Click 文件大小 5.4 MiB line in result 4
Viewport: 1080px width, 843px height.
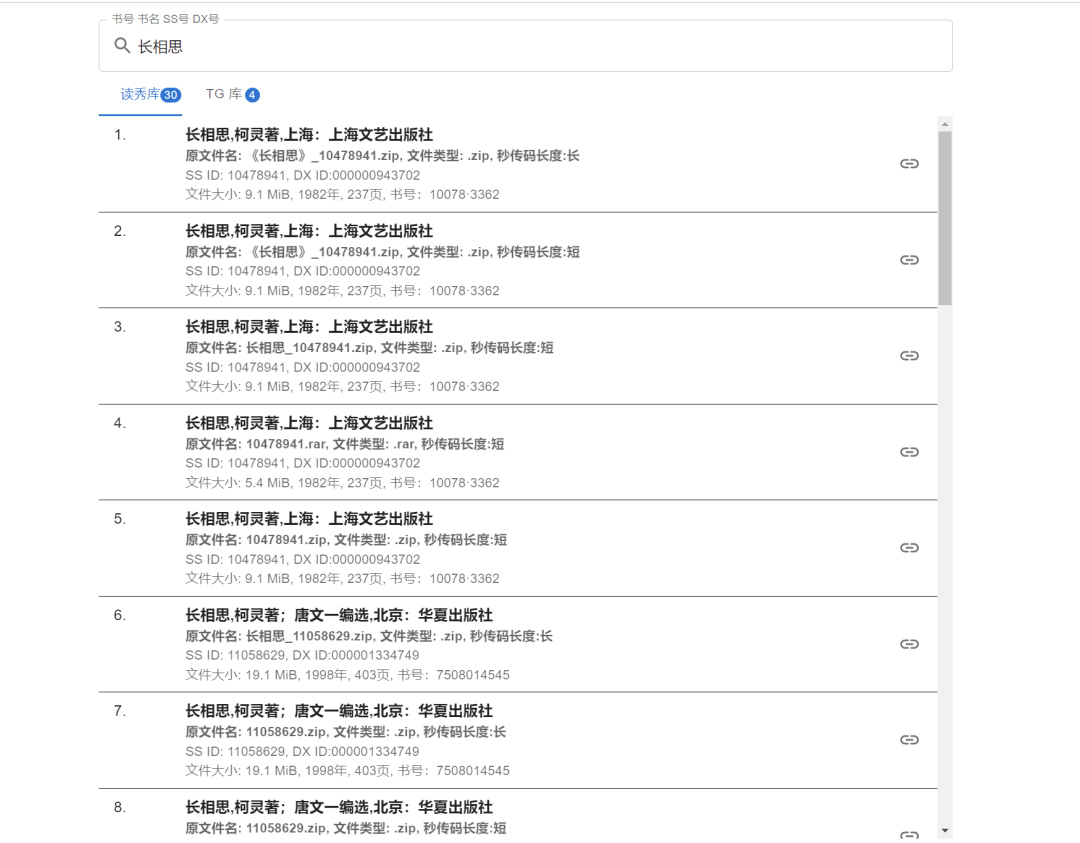click(342, 483)
